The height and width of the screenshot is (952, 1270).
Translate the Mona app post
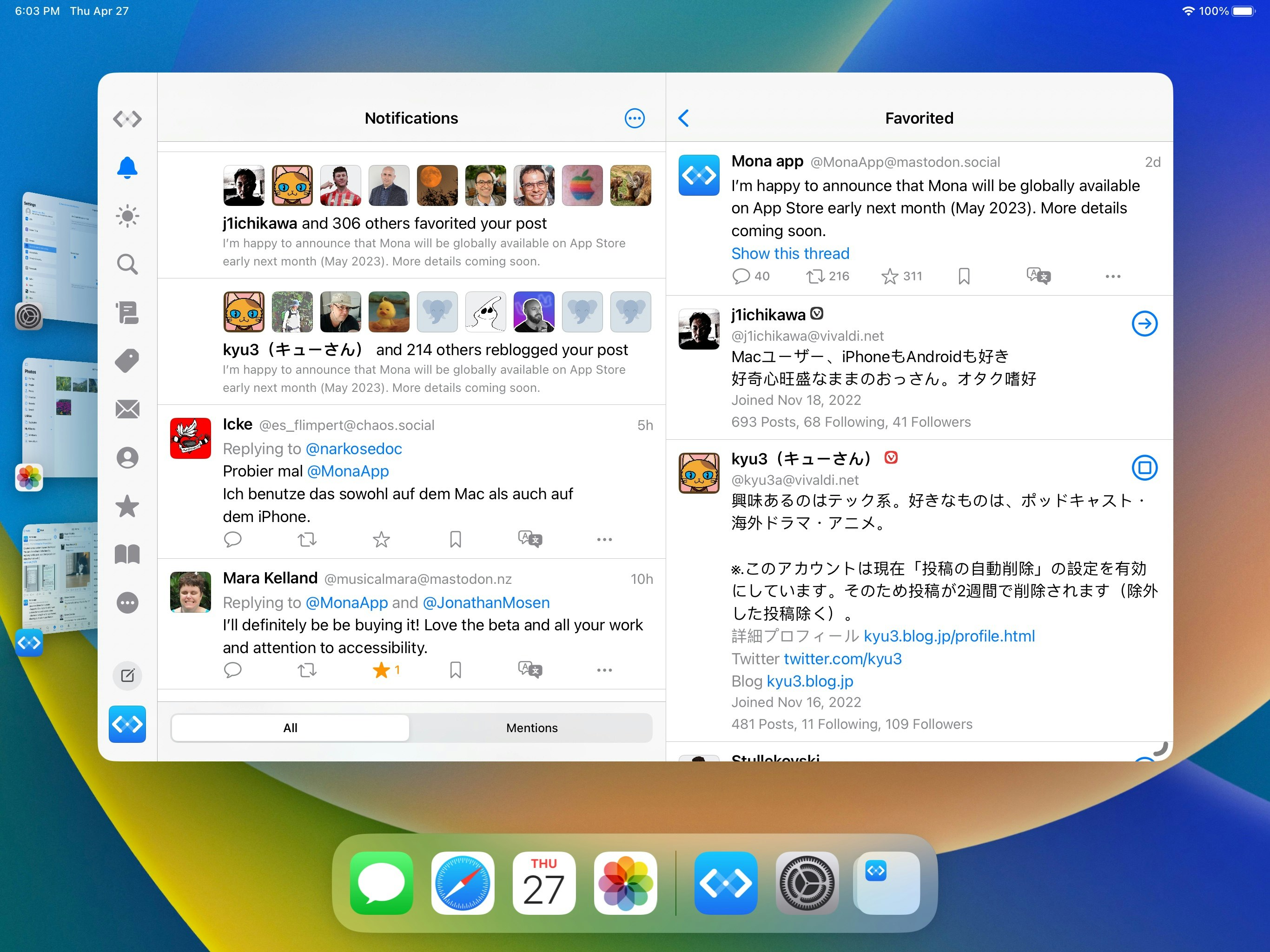tap(1038, 276)
